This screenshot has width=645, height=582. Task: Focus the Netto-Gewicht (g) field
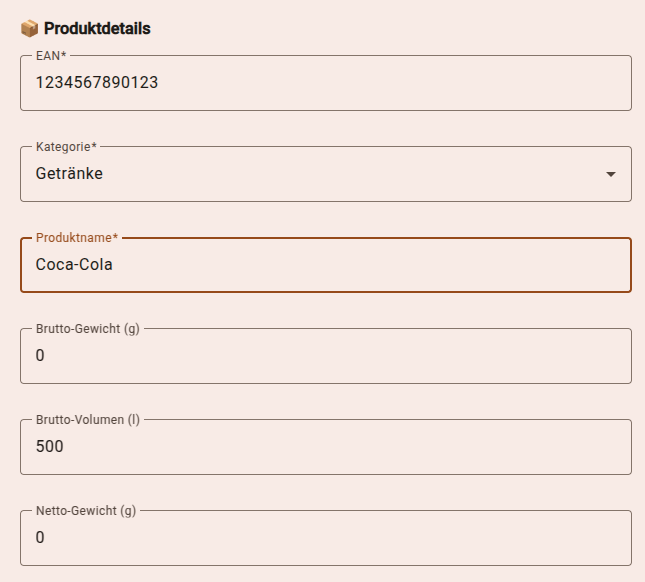(x=325, y=538)
